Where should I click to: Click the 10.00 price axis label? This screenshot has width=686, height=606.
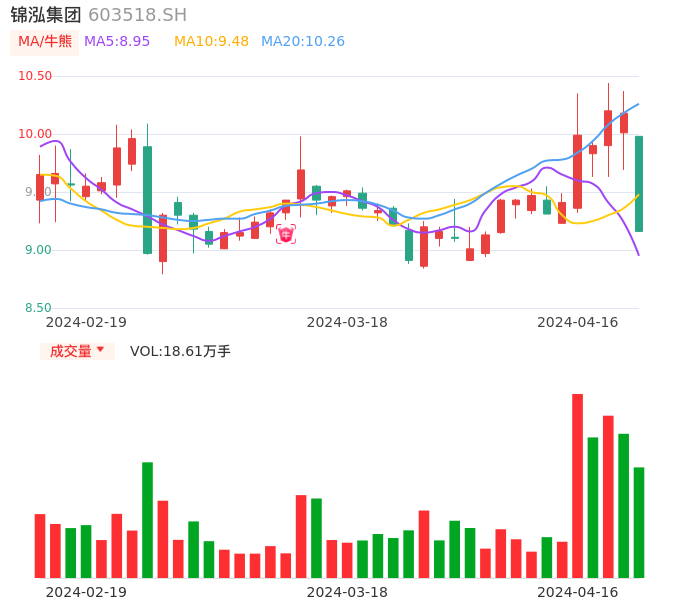[x=35, y=134]
